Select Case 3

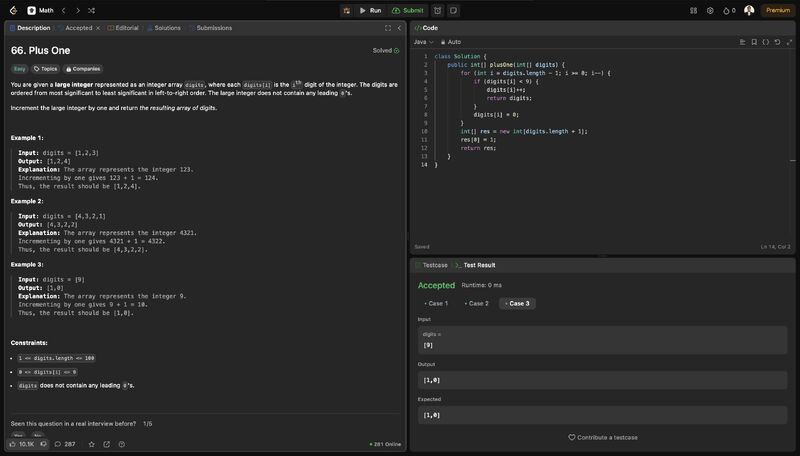coord(517,303)
